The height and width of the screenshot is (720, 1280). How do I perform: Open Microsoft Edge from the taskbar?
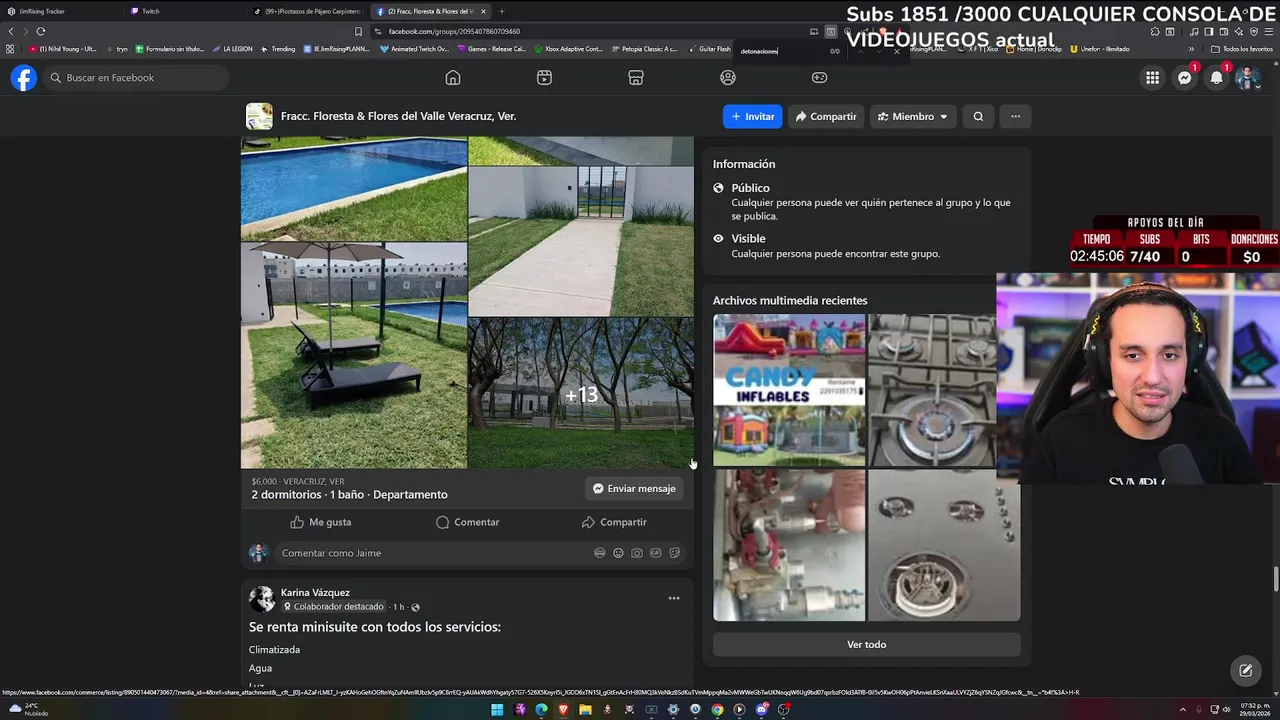coord(541,710)
